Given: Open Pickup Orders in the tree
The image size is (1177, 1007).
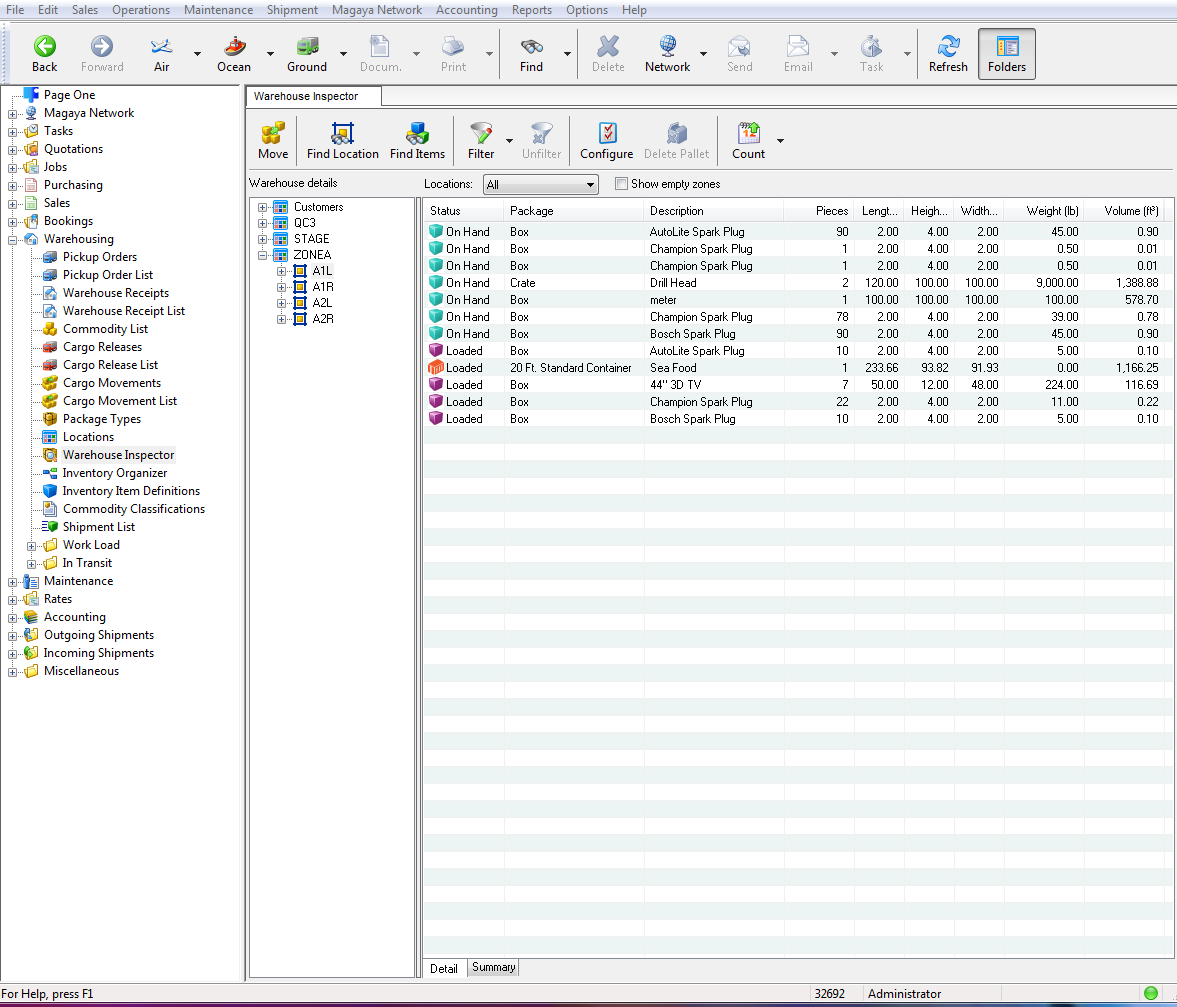Looking at the screenshot, I should (x=100, y=257).
